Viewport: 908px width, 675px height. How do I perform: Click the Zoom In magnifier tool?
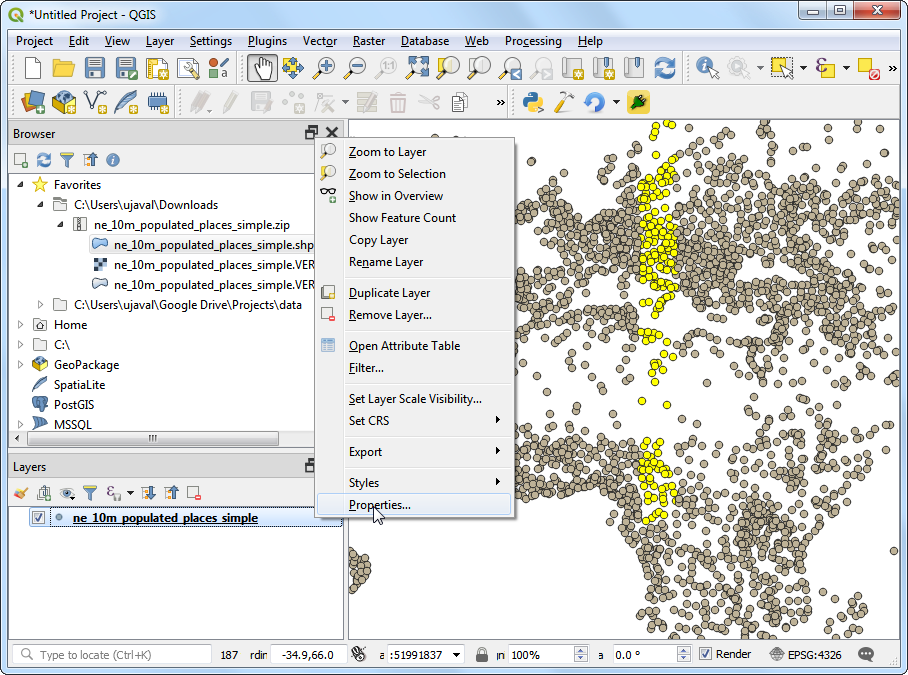[324, 68]
